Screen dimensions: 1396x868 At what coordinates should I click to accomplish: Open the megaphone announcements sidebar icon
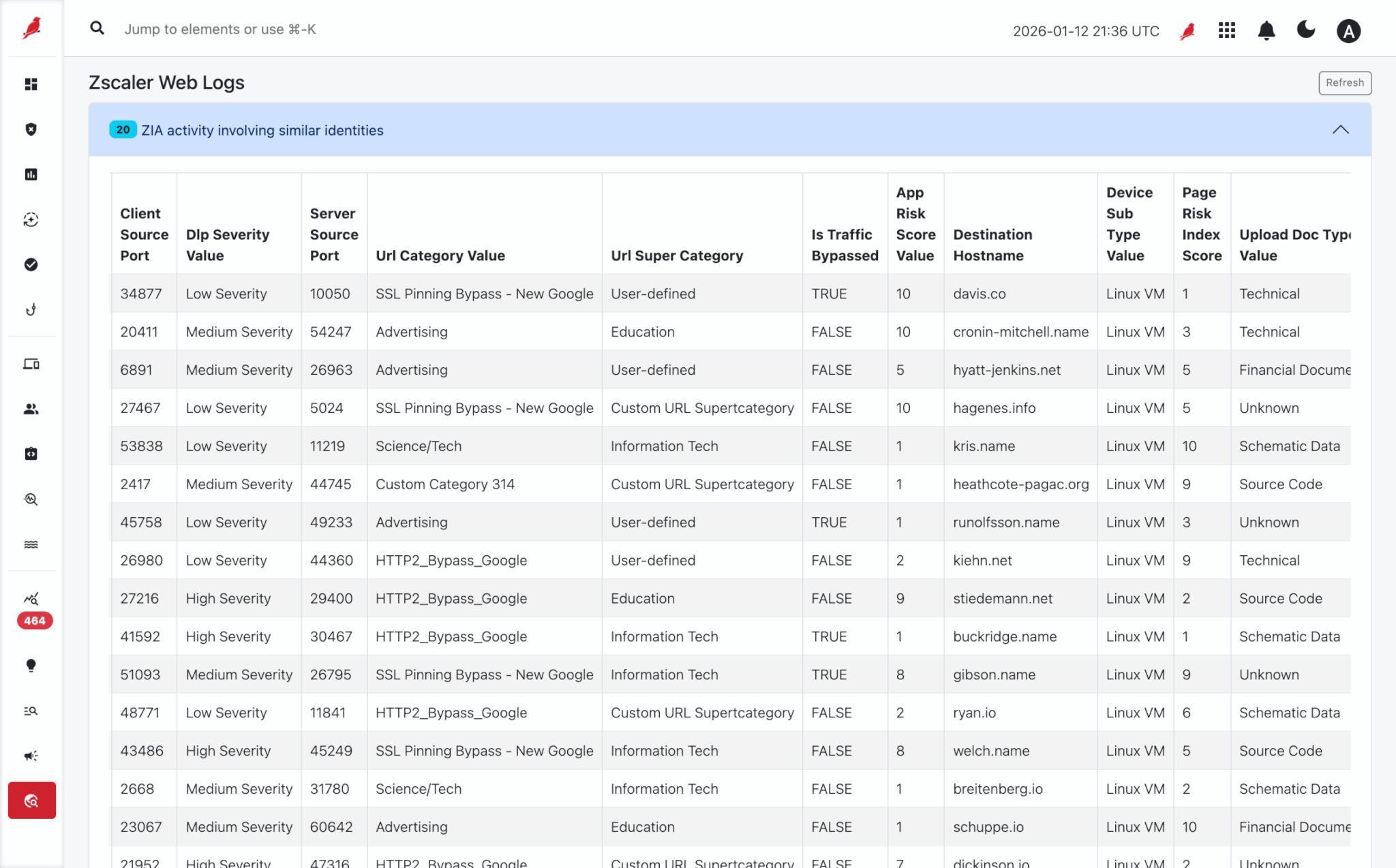(x=31, y=756)
